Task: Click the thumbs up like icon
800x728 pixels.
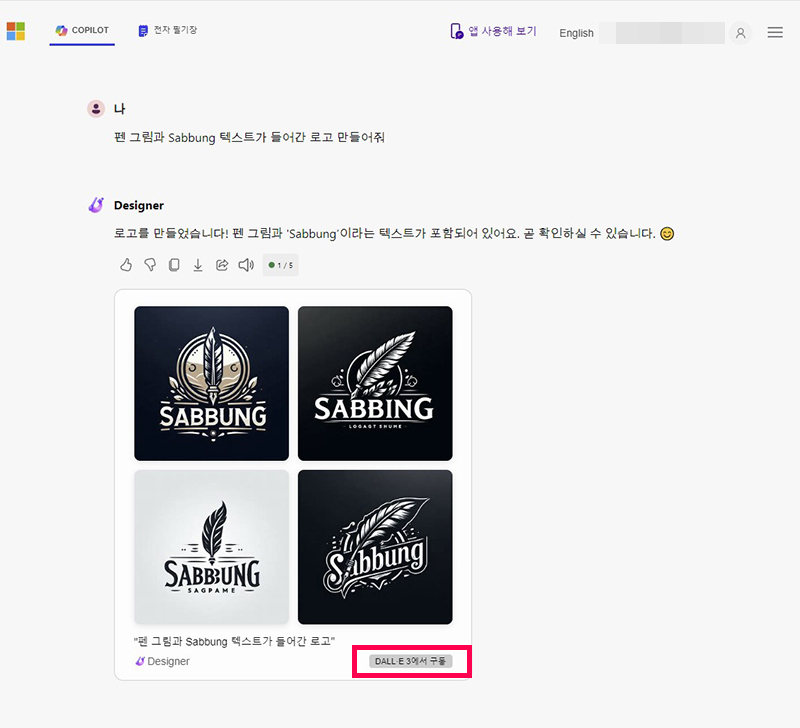Action: tap(126, 265)
